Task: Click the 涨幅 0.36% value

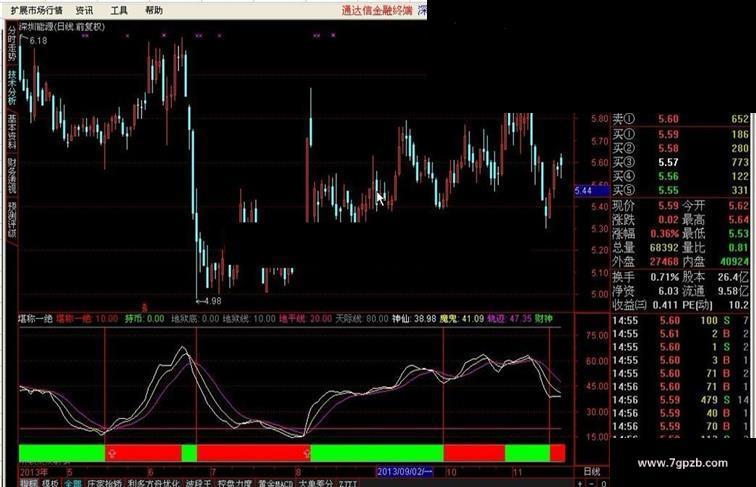Action: 664,233
